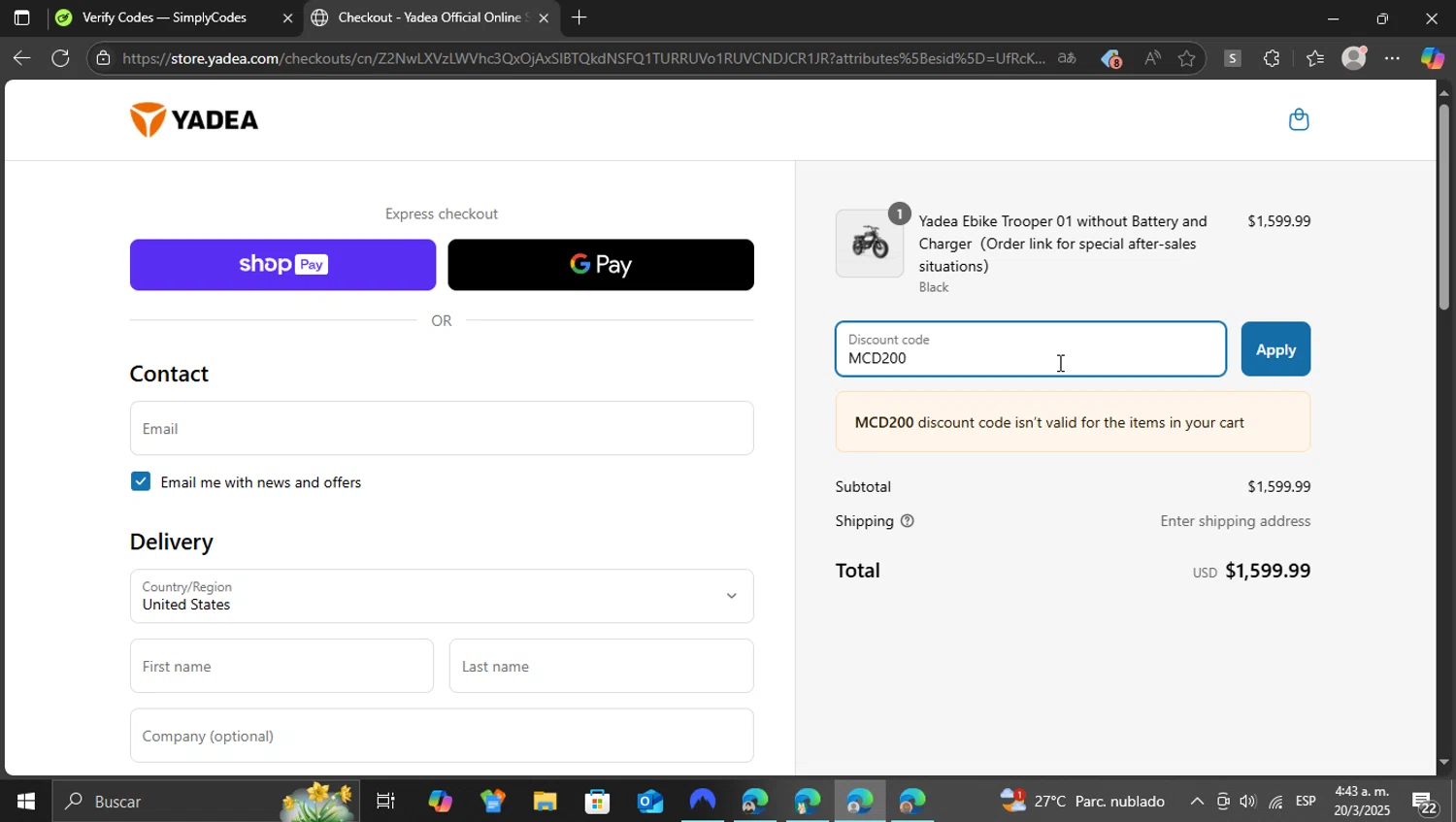View site information lock icon
The width and height of the screenshot is (1456, 822).
click(104, 58)
